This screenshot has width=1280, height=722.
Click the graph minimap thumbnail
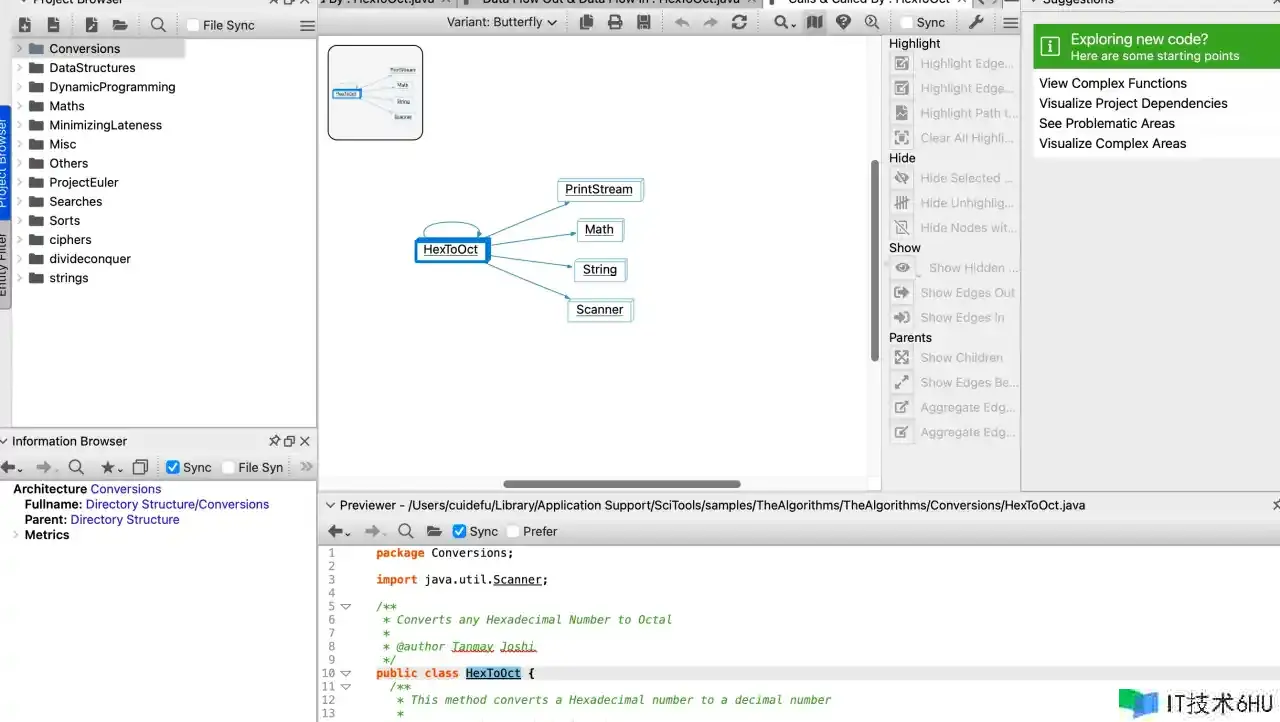[x=375, y=92]
